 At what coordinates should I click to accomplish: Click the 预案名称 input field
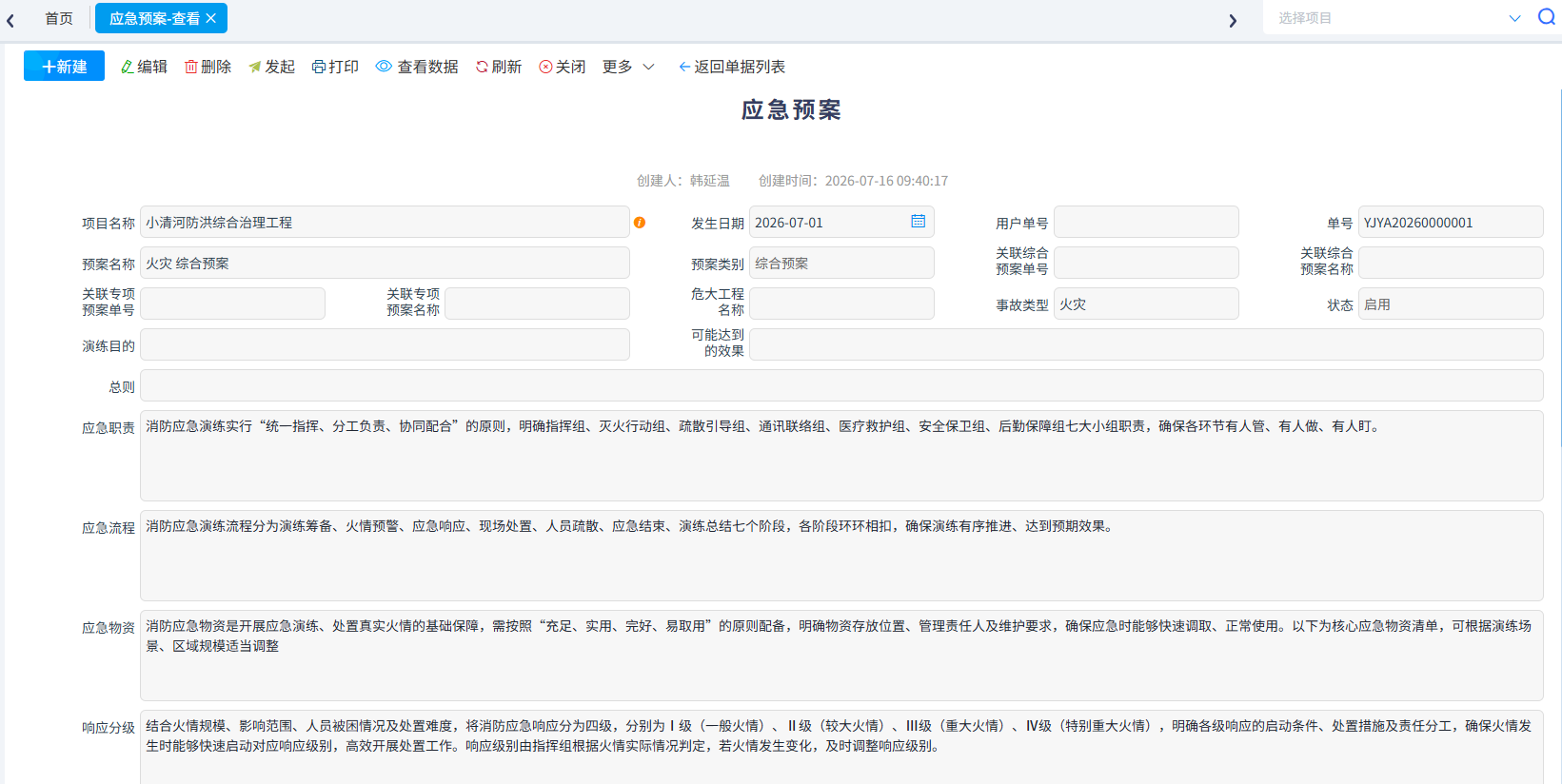click(385, 264)
